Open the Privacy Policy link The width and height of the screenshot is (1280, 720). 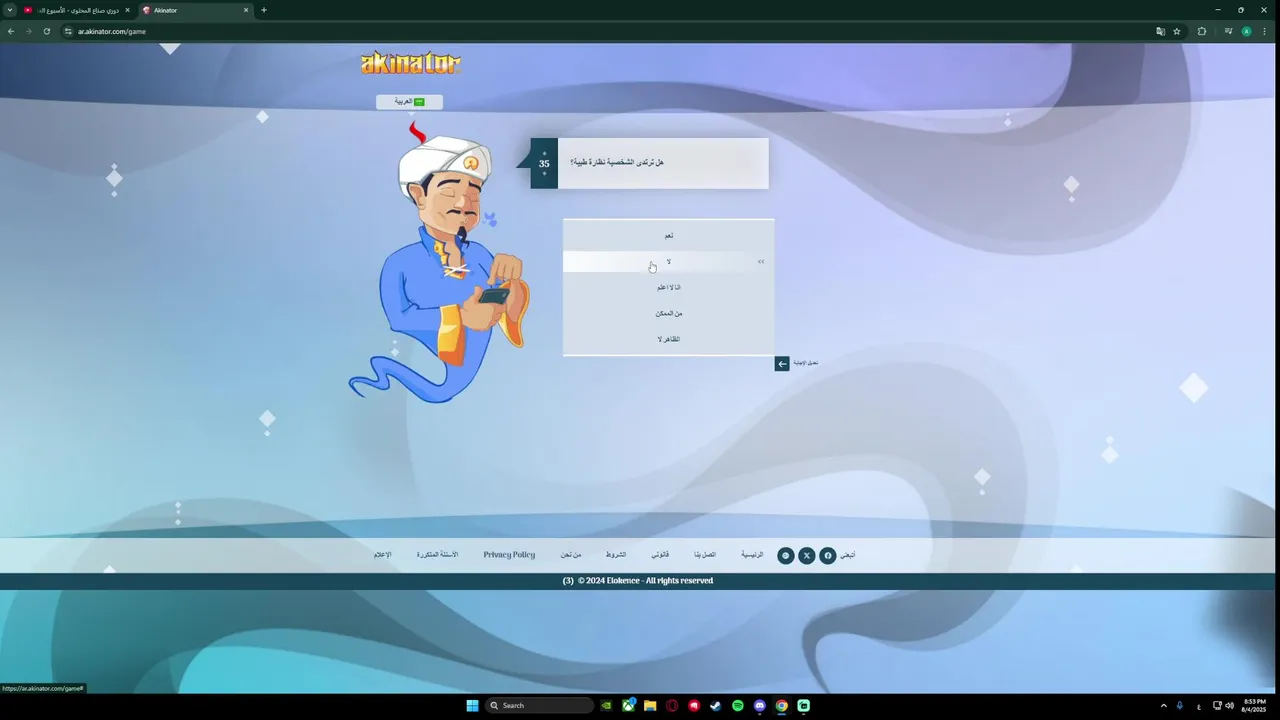[509, 555]
